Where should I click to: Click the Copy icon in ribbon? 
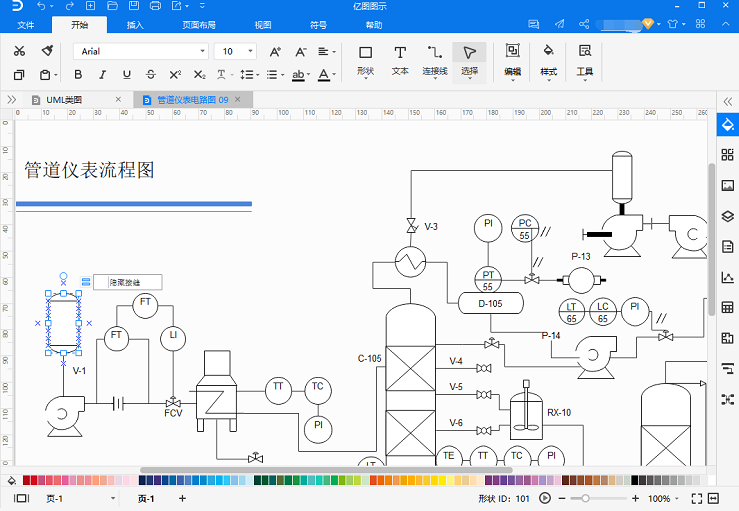(x=19, y=74)
